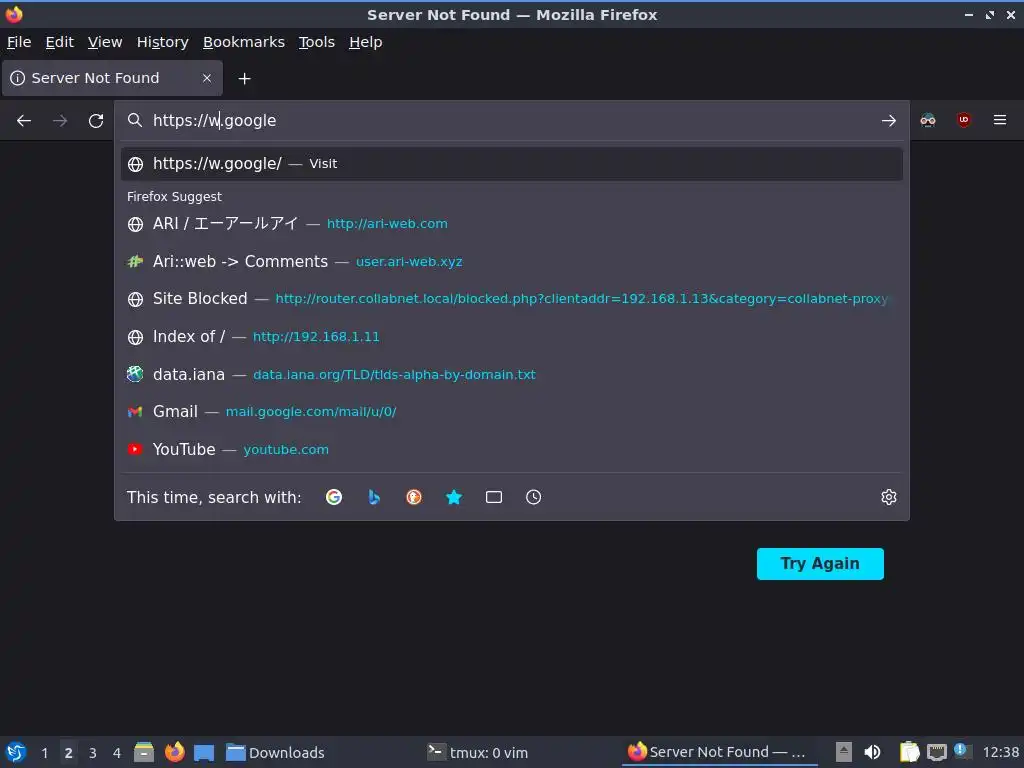Search in bookmarks via the star icon
Viewport: 1024px width, 768px height.
click(454, 497)
